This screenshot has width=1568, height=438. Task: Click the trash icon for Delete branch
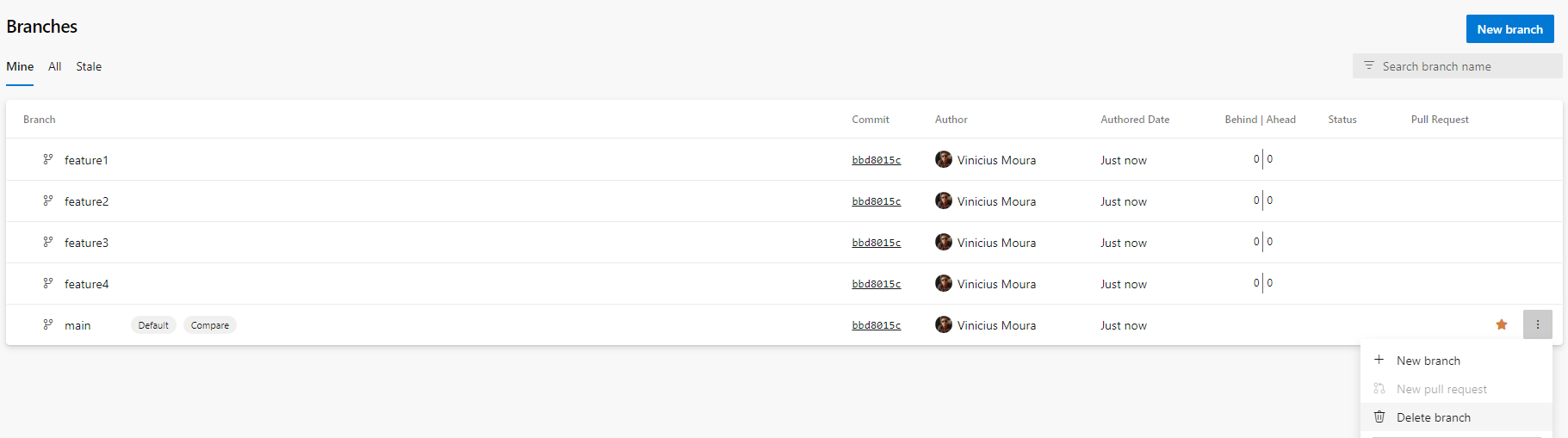tap(1379, 416)
